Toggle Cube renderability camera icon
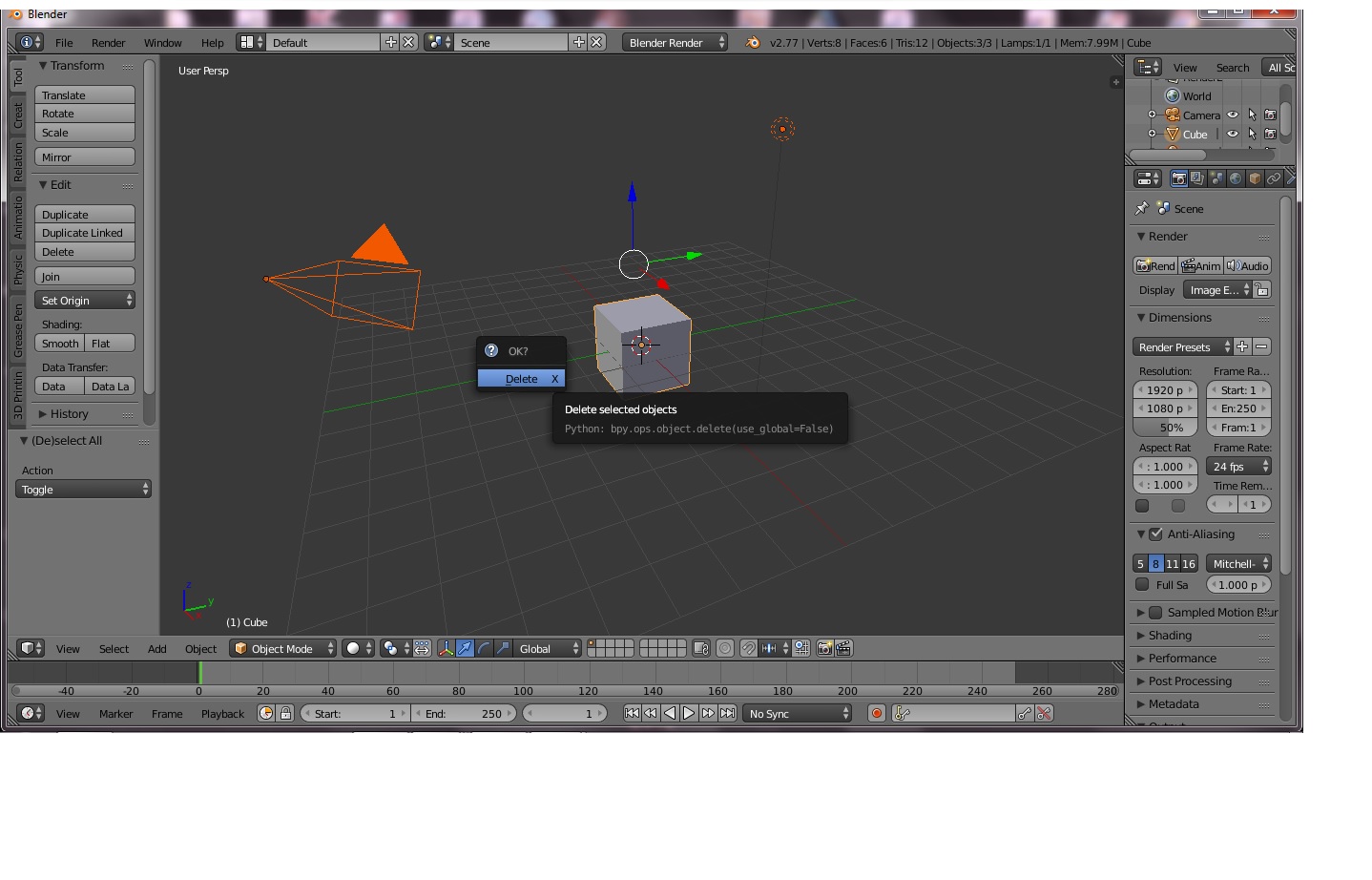1372x880 pixels. [1270, 134]
